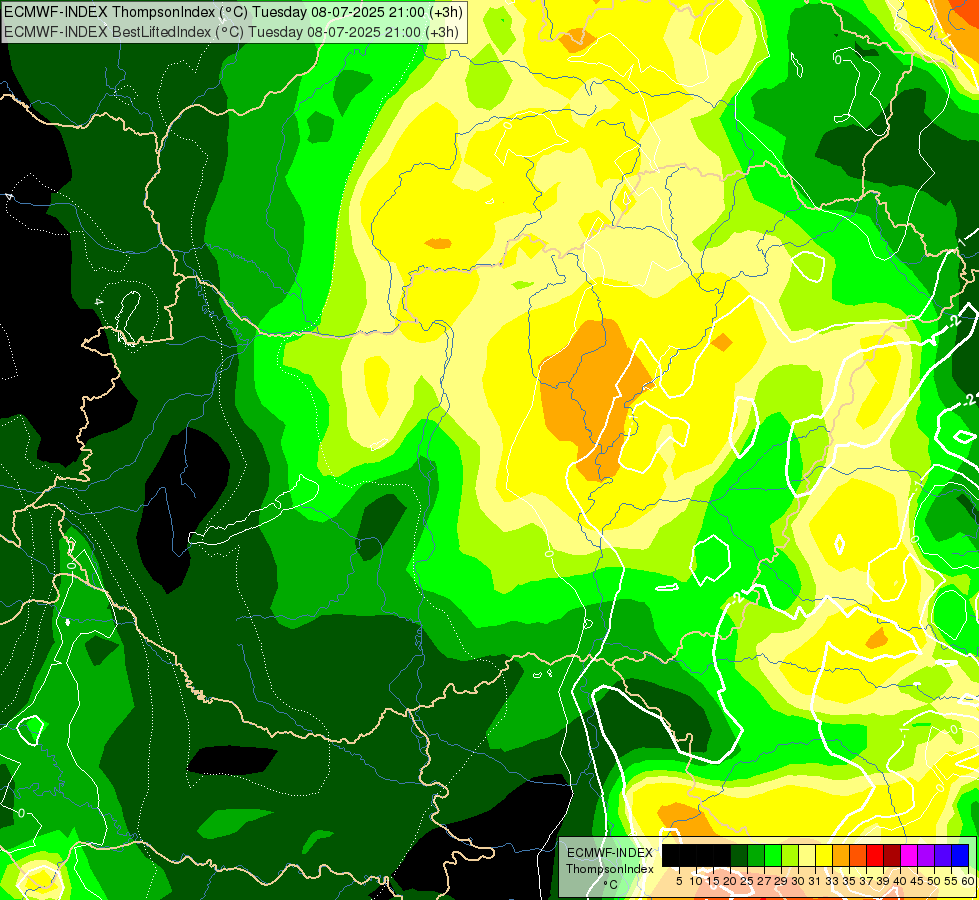This screenshot has height=900, width=979.
Task: Pick the purple 45–50 legend swatch
Action: 926,856
